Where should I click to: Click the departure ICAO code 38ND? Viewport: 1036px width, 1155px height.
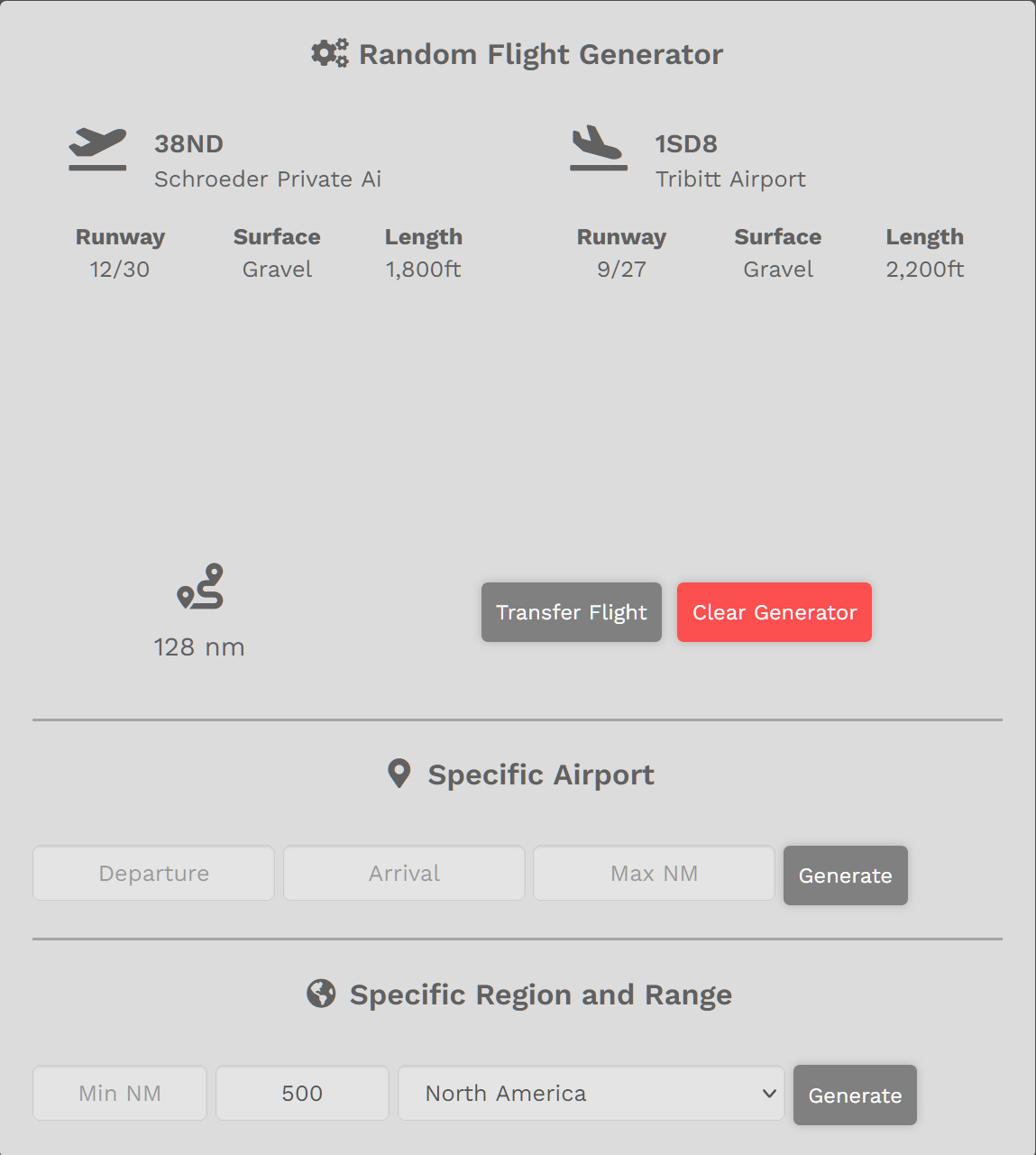[188, 143]
